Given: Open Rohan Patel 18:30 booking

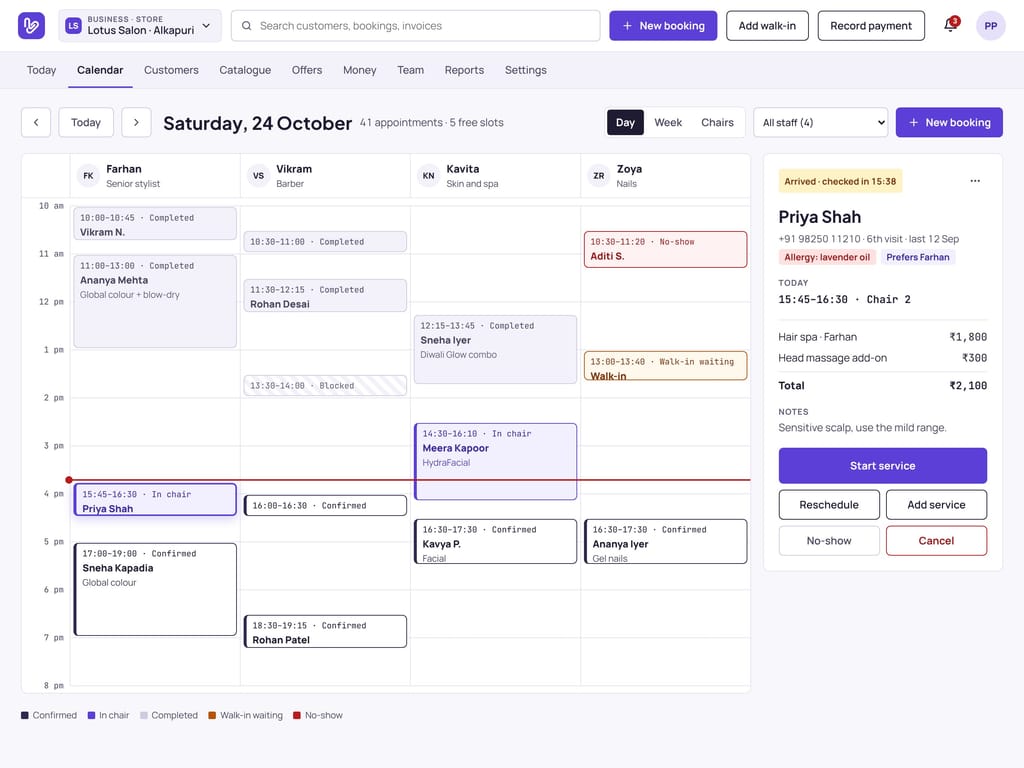Looking at the screenshot, I should click(x=325, y=632).
